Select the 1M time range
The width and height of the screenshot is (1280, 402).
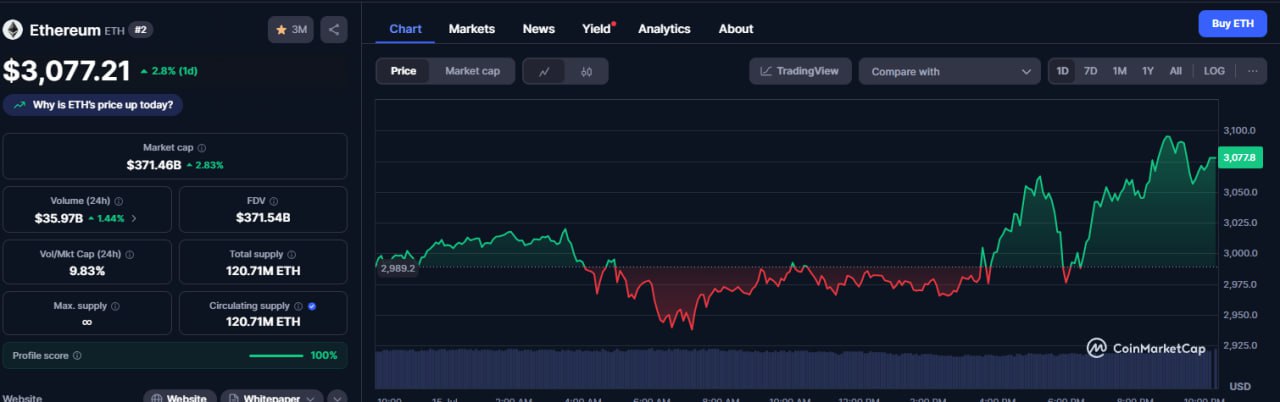point(1119,71)
